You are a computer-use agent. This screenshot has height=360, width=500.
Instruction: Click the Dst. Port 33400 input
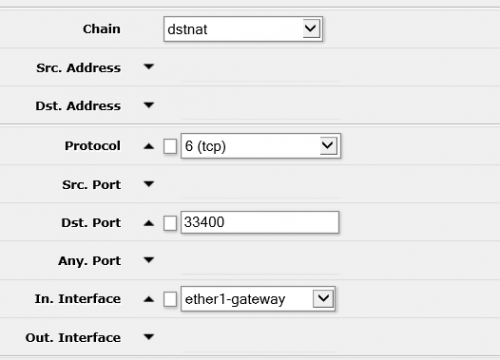(260, 222)
